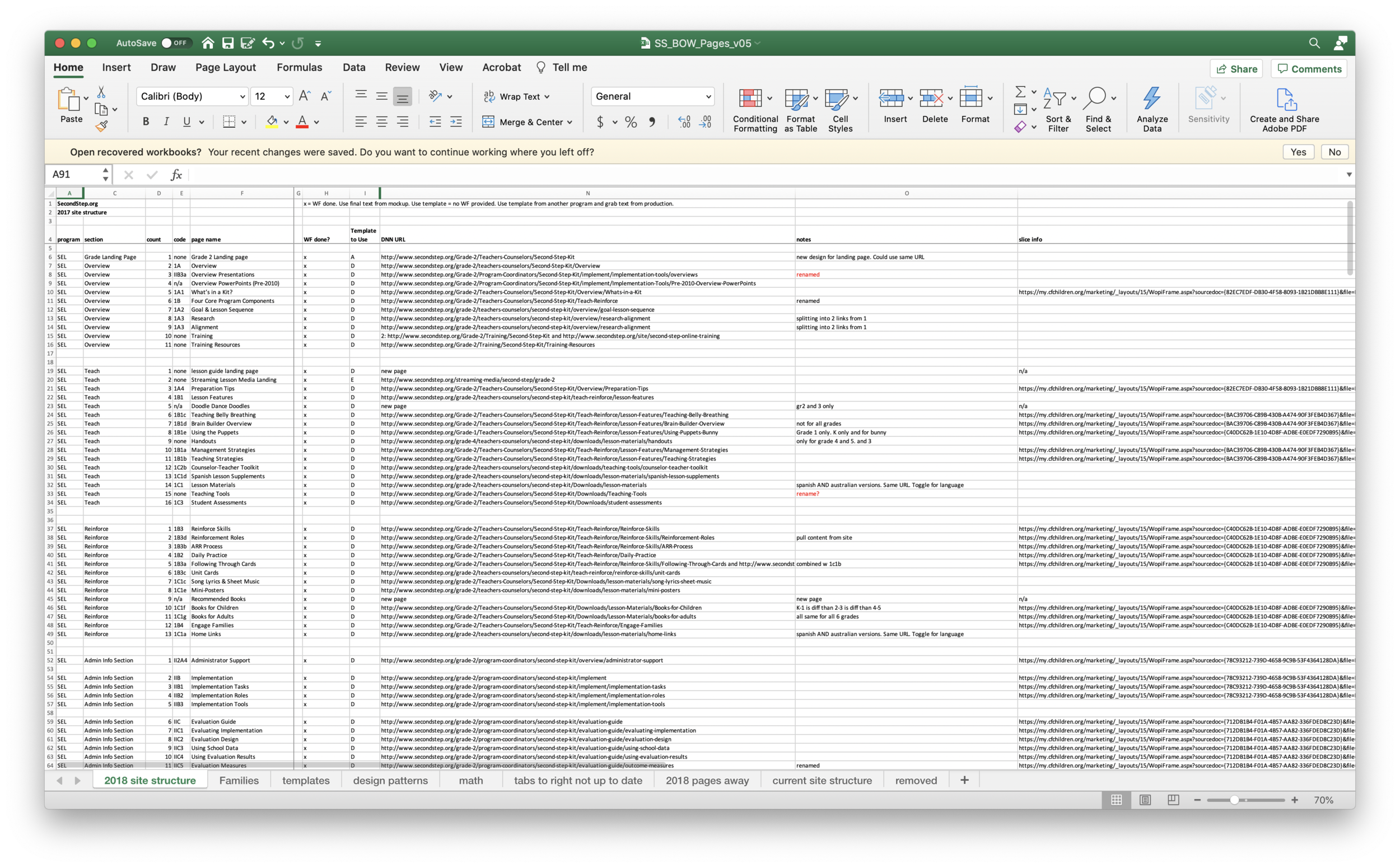Click the Share button
The width and height of the screenshot is (1400, 868).
tap(1236, 68)
